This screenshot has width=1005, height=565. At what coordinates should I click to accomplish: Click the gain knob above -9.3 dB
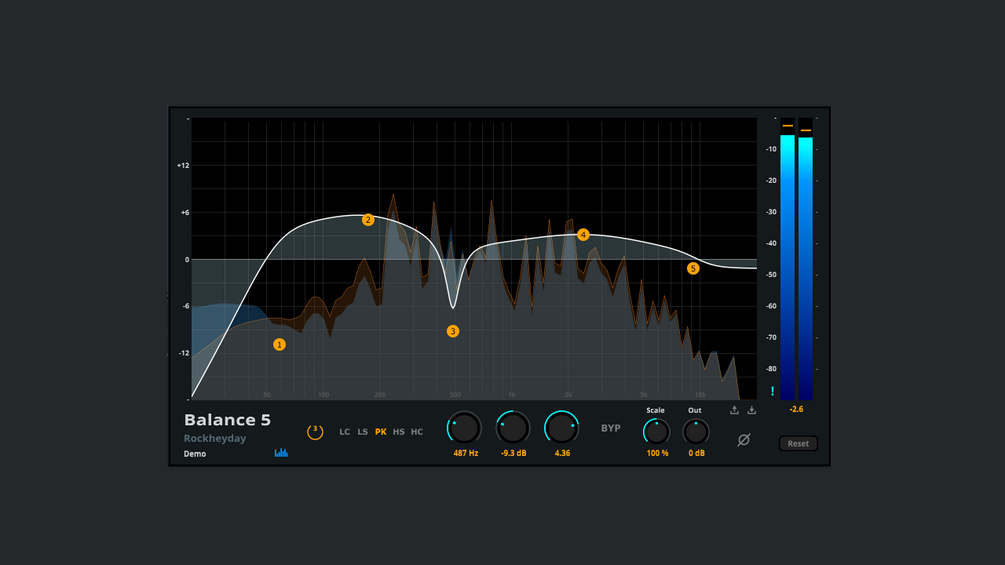(513, 428)
